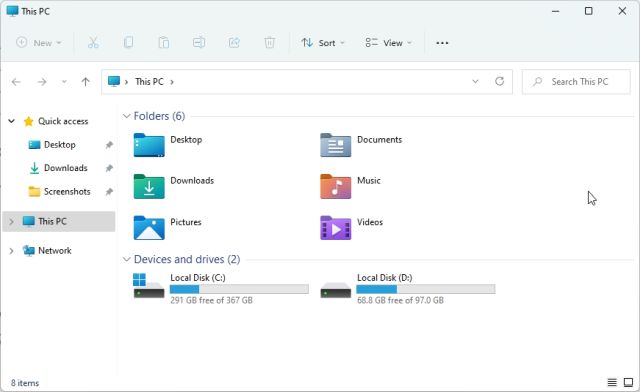This screenshot has height=392, width=640.
Task: Click the Paste clipboard icon
Action: 164,42
